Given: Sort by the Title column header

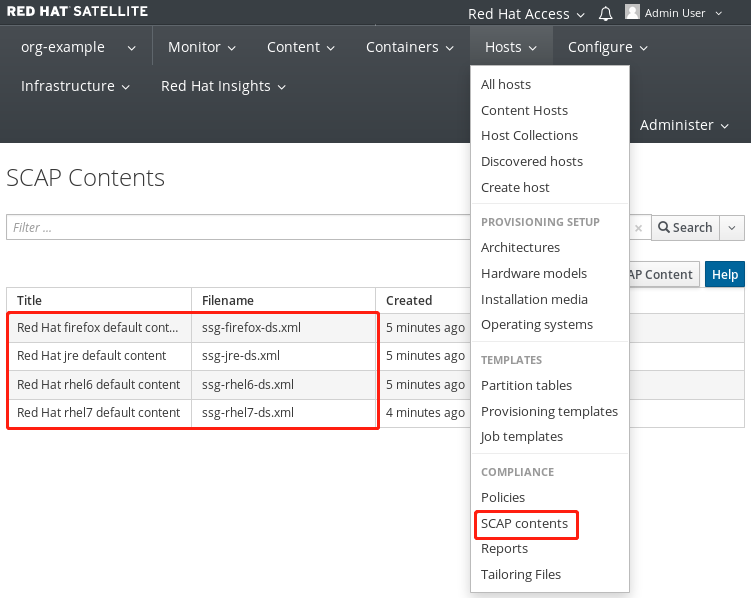Looking at the screenshot, I should click(x=30, y=300).
